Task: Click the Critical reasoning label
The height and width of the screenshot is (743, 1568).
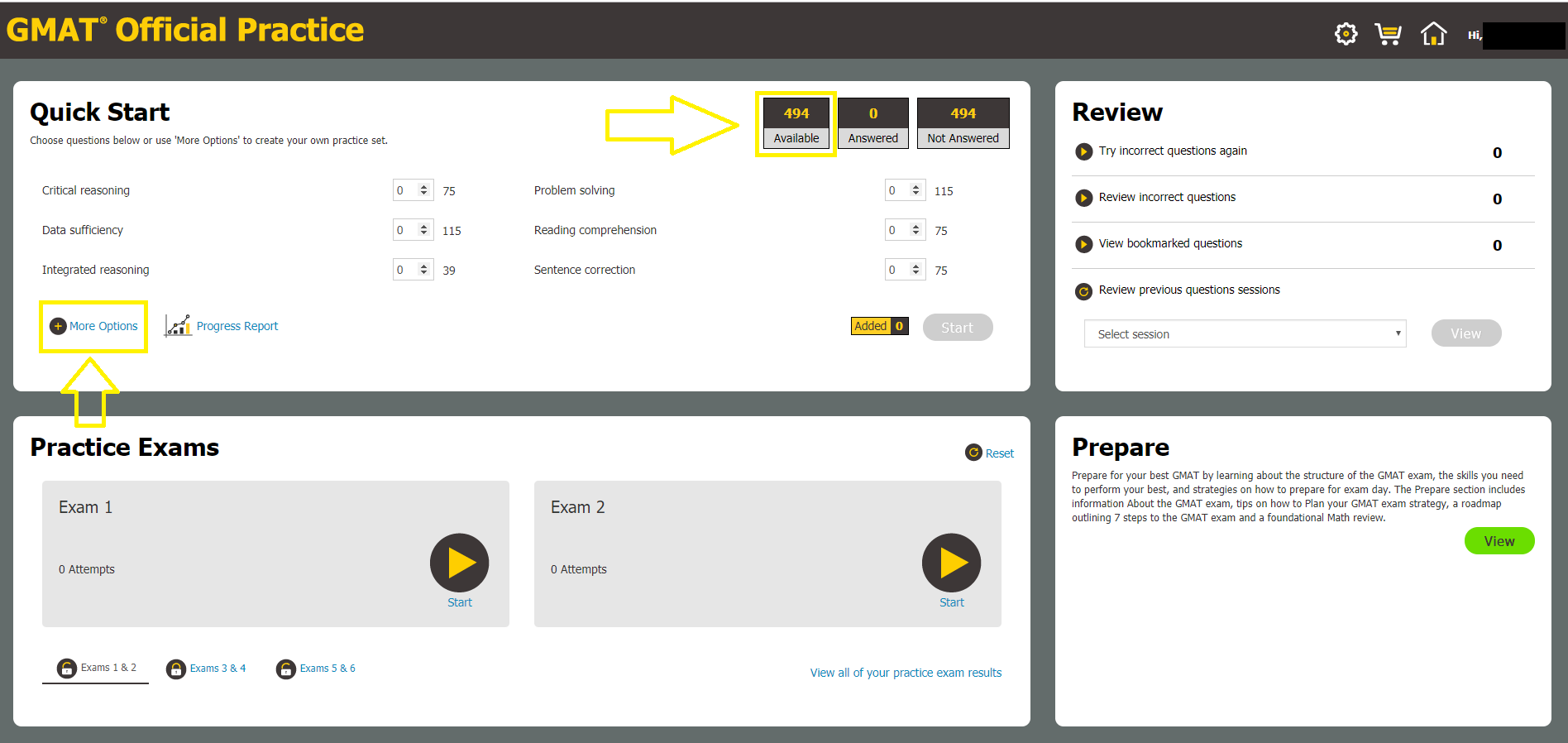Action: [x=86, y=190]
